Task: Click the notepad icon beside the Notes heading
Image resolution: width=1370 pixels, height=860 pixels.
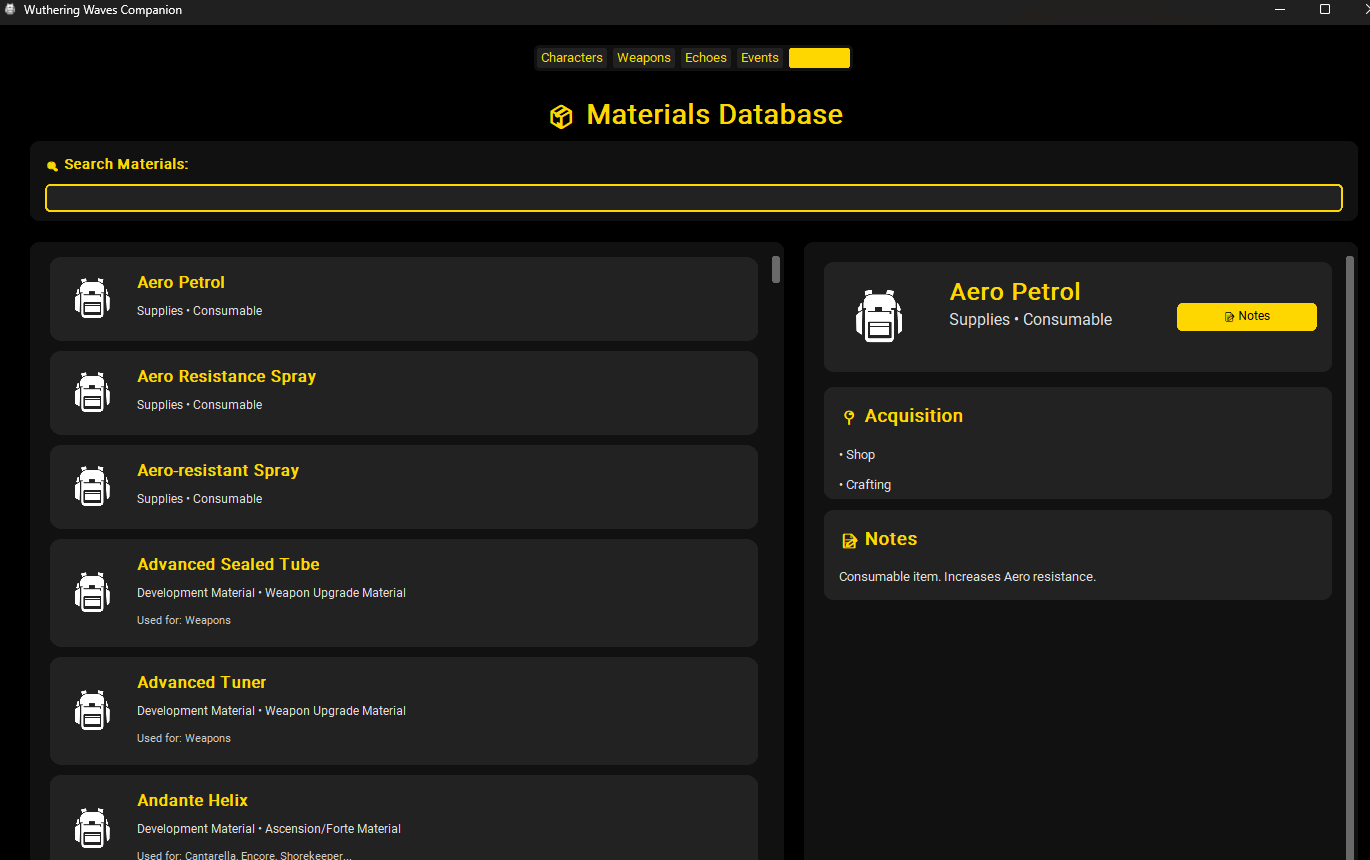Action: click(849, 541)
